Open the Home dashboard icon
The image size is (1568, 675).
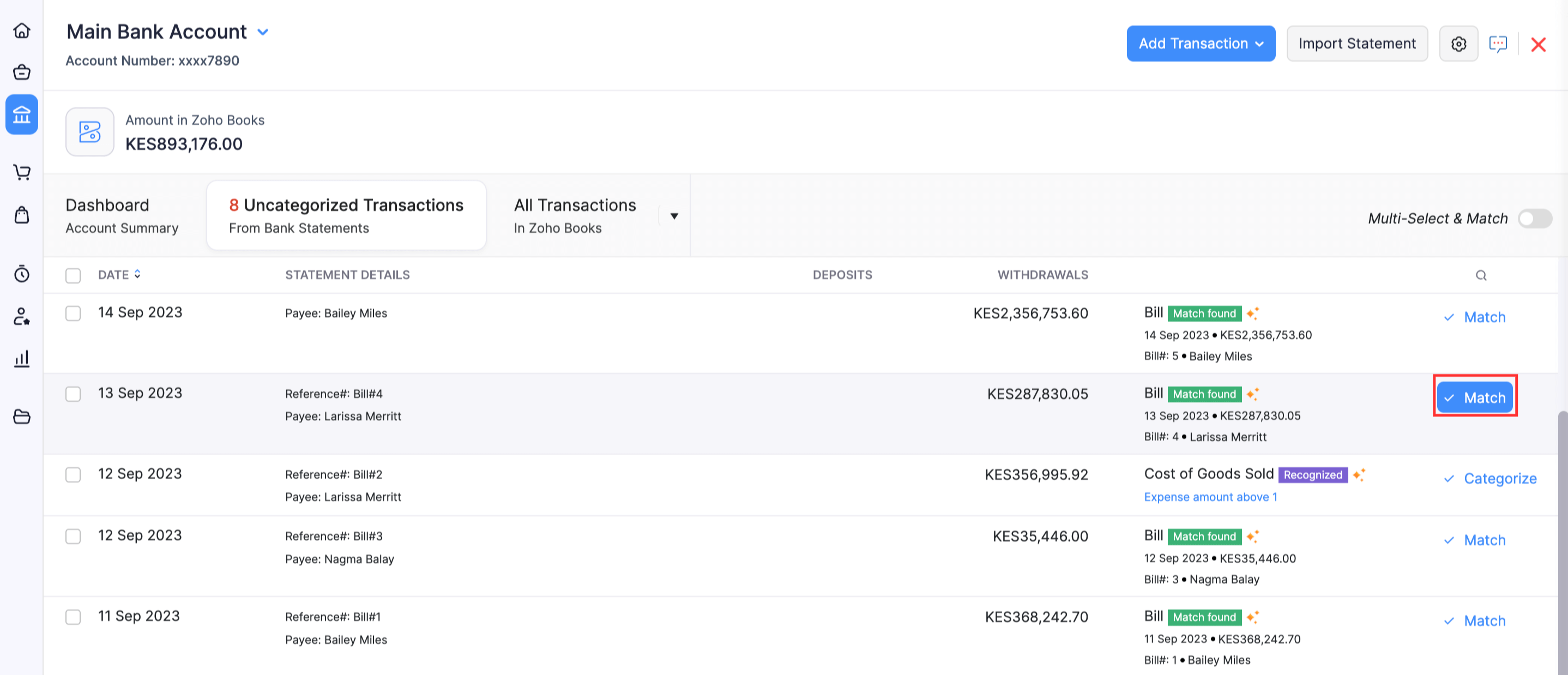pyautogui.click(x=21, y=31)
